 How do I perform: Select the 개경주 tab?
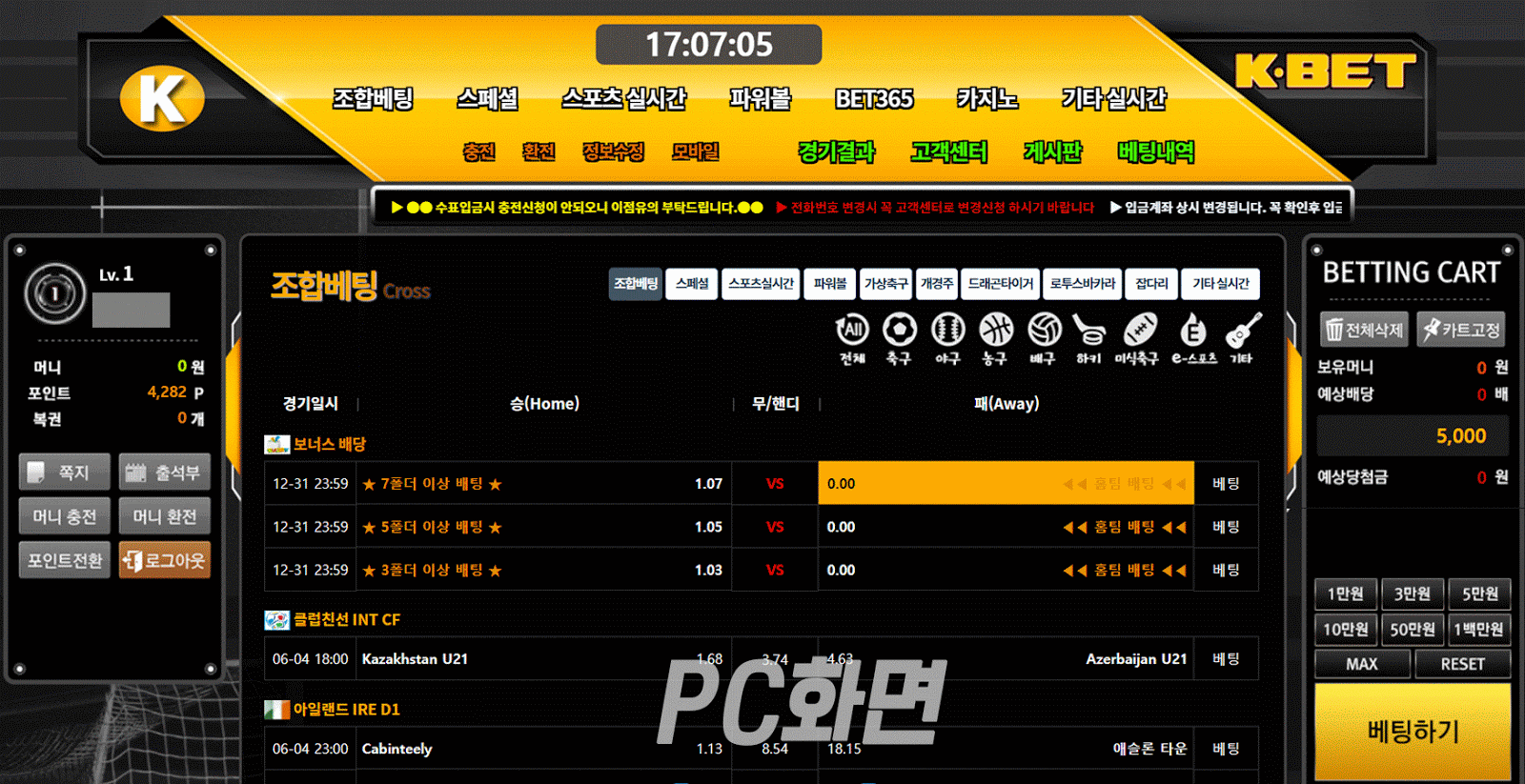(x=937, y=284)
